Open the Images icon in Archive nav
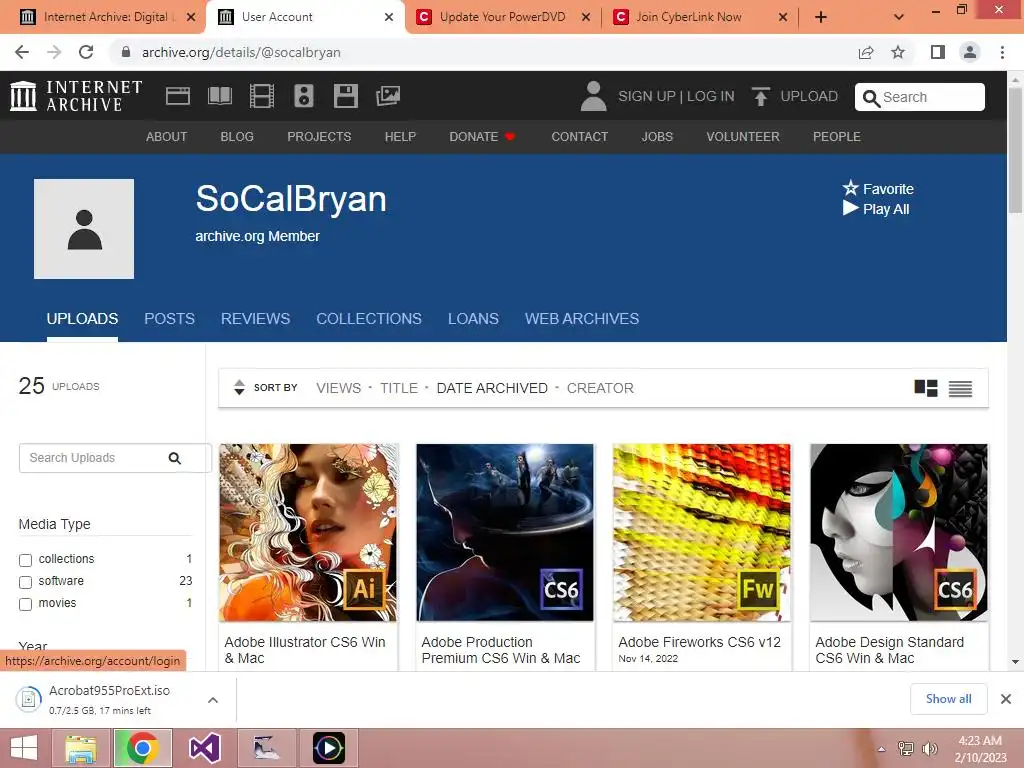1024x768 pixels. tap(388, 96)
